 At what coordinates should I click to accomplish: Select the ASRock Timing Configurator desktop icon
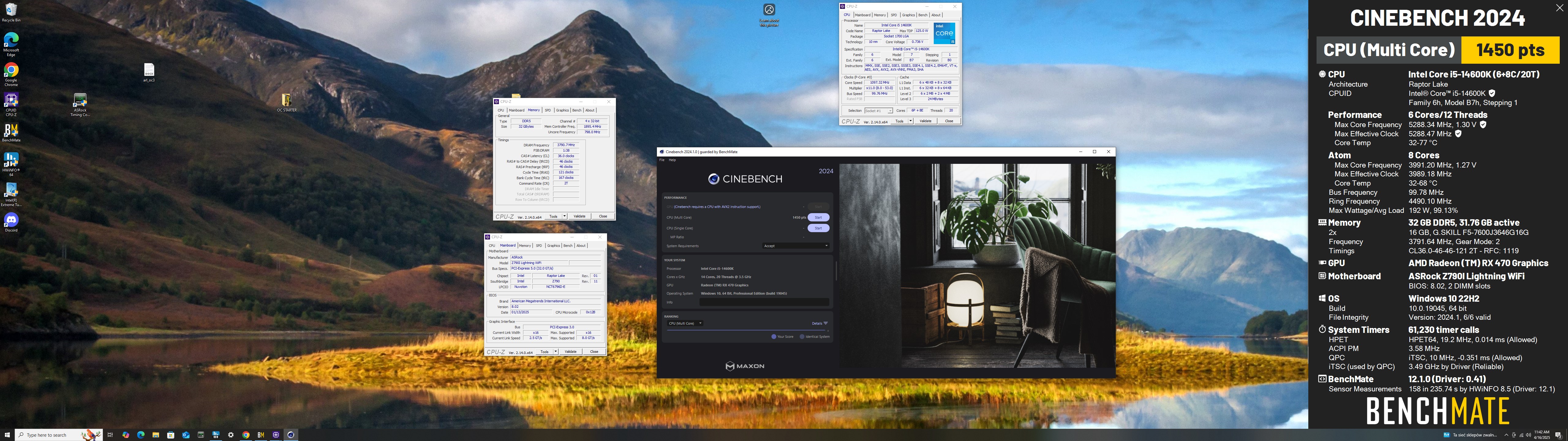[x=80, y=105]
